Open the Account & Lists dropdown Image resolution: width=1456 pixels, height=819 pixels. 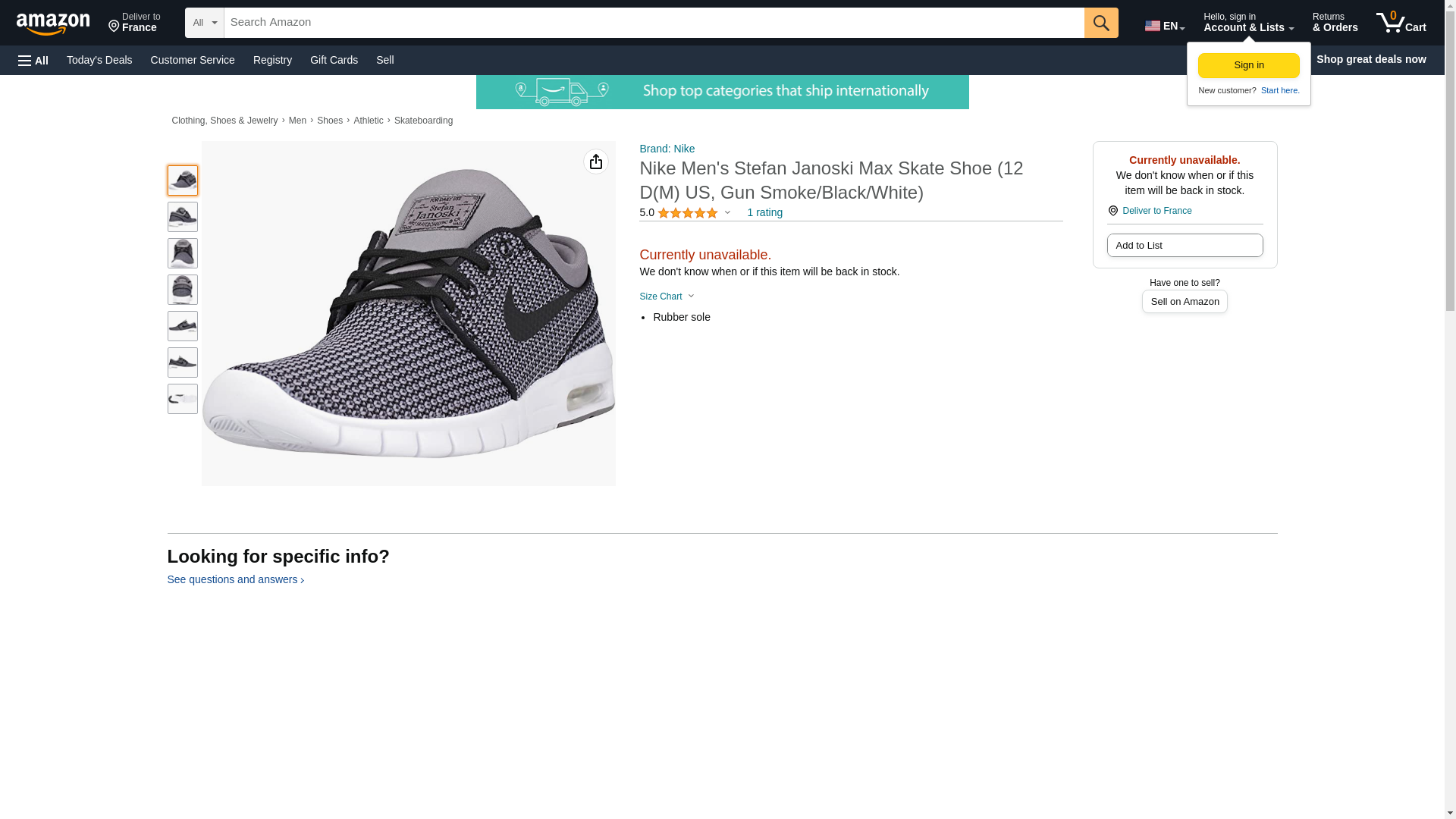[x=1247, y=23]
